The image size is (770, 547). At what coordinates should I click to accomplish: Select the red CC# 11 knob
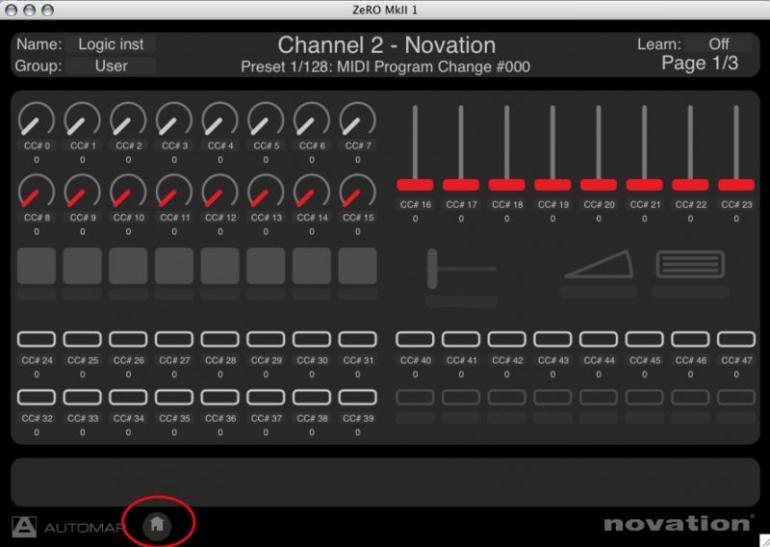pos(174,191)
